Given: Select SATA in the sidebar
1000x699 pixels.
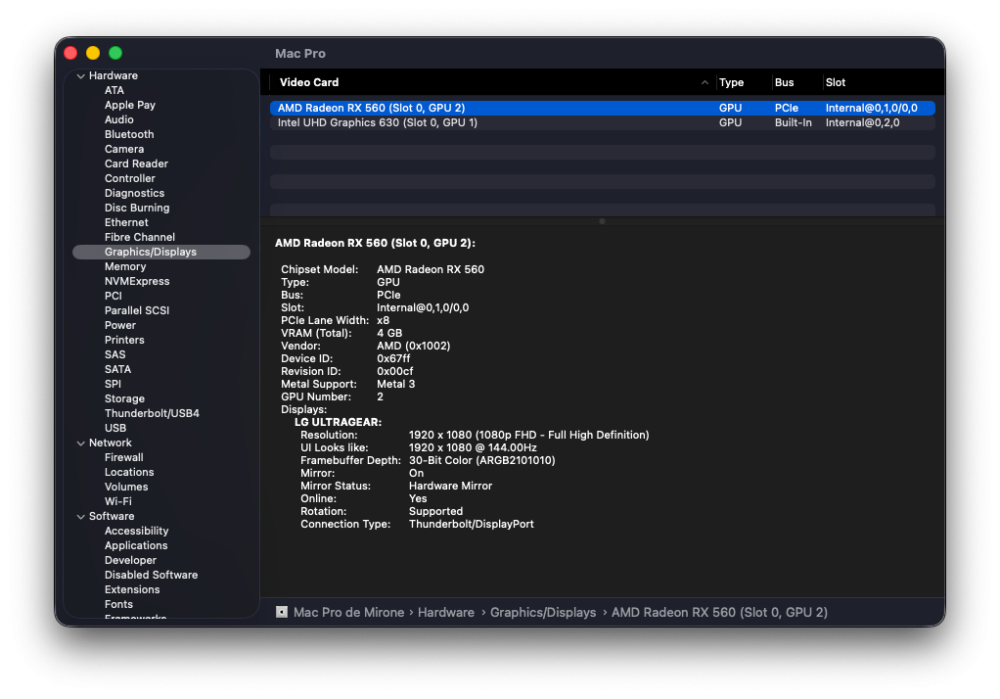Looking at the screenshot, I should point(118,369).
